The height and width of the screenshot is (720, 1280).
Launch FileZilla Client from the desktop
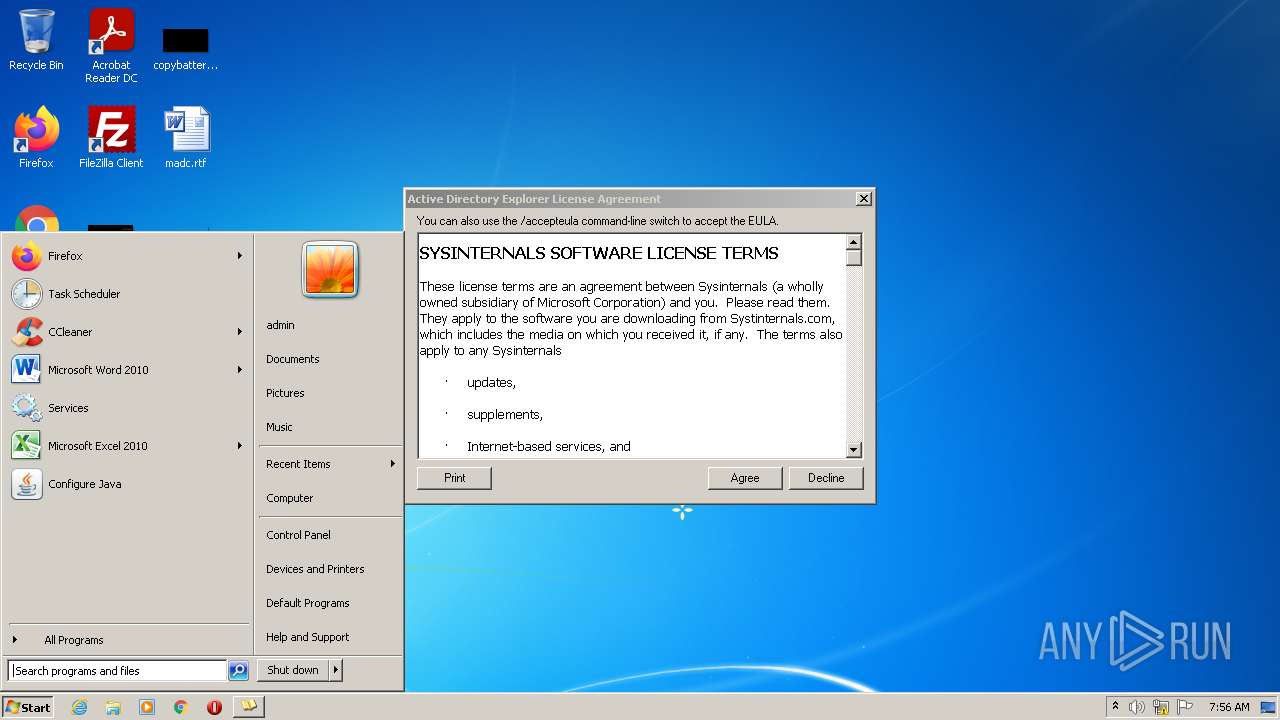click(x=111, y=137)
